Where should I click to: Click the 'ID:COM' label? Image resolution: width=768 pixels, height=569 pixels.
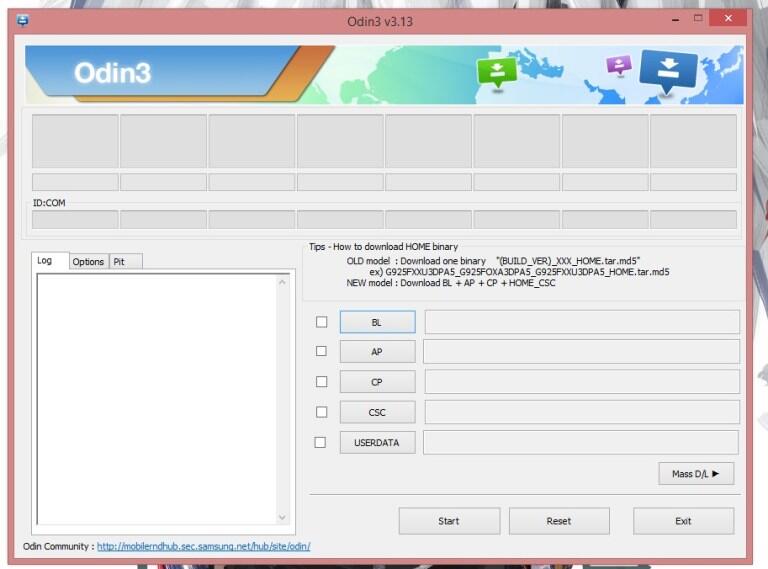coord(49,203)
